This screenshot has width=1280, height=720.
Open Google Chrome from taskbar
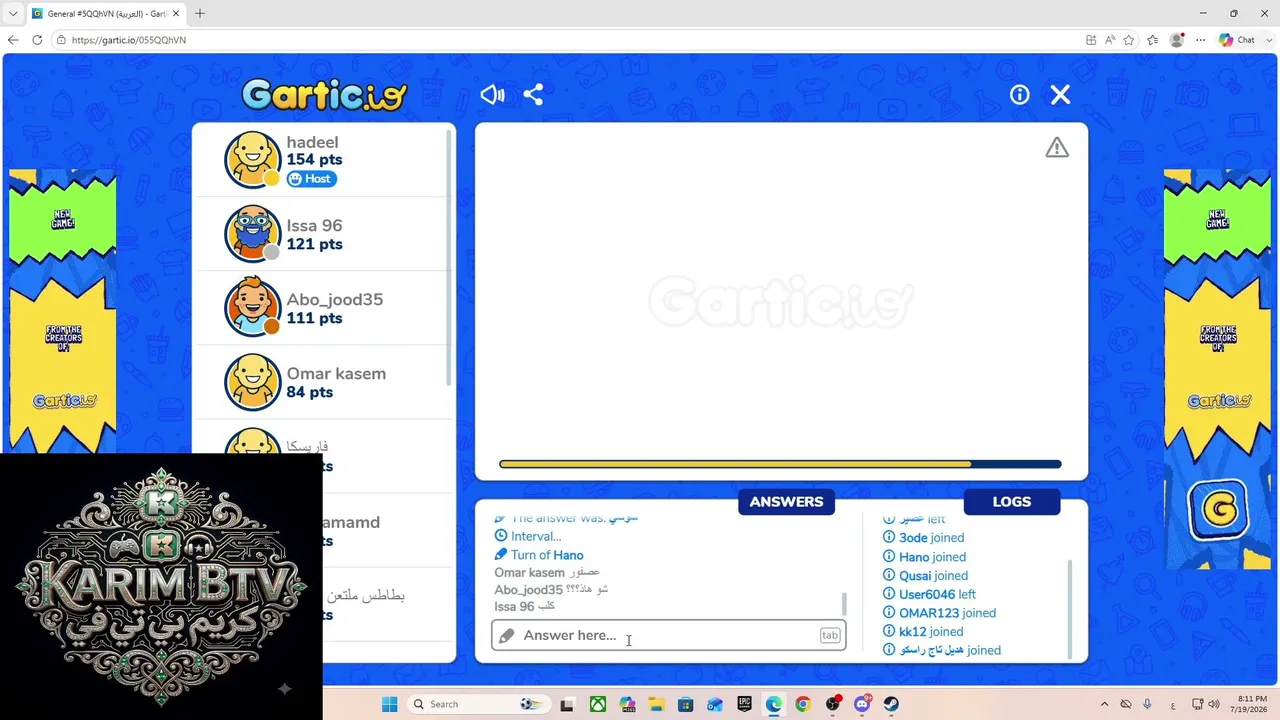coord(803,704)
